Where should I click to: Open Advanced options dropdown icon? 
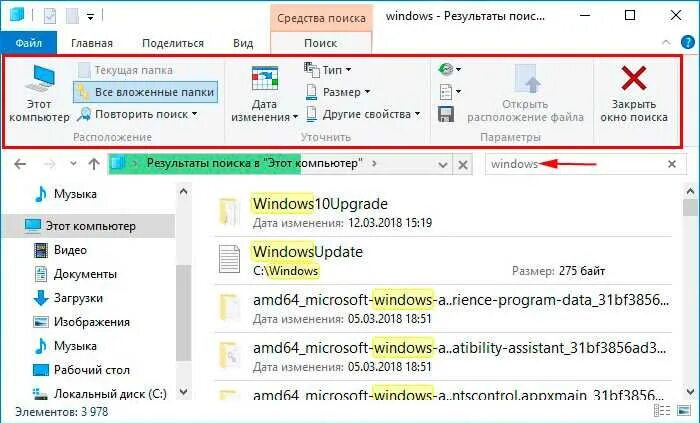[450, 92]
